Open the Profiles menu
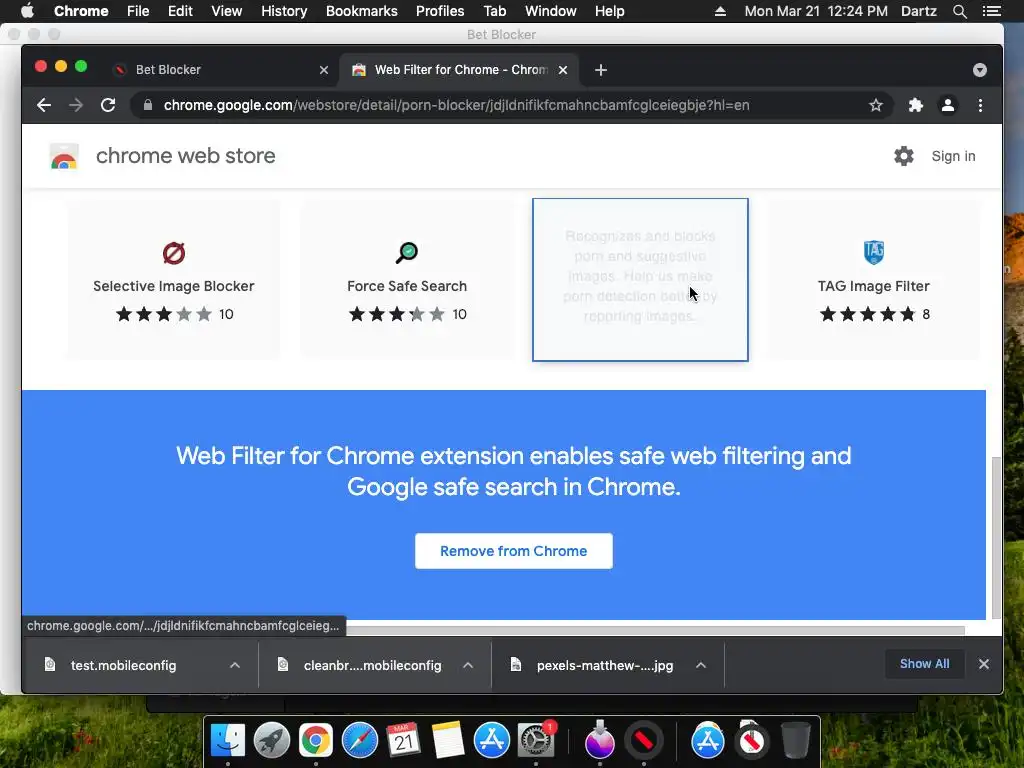 coord(440,11)
